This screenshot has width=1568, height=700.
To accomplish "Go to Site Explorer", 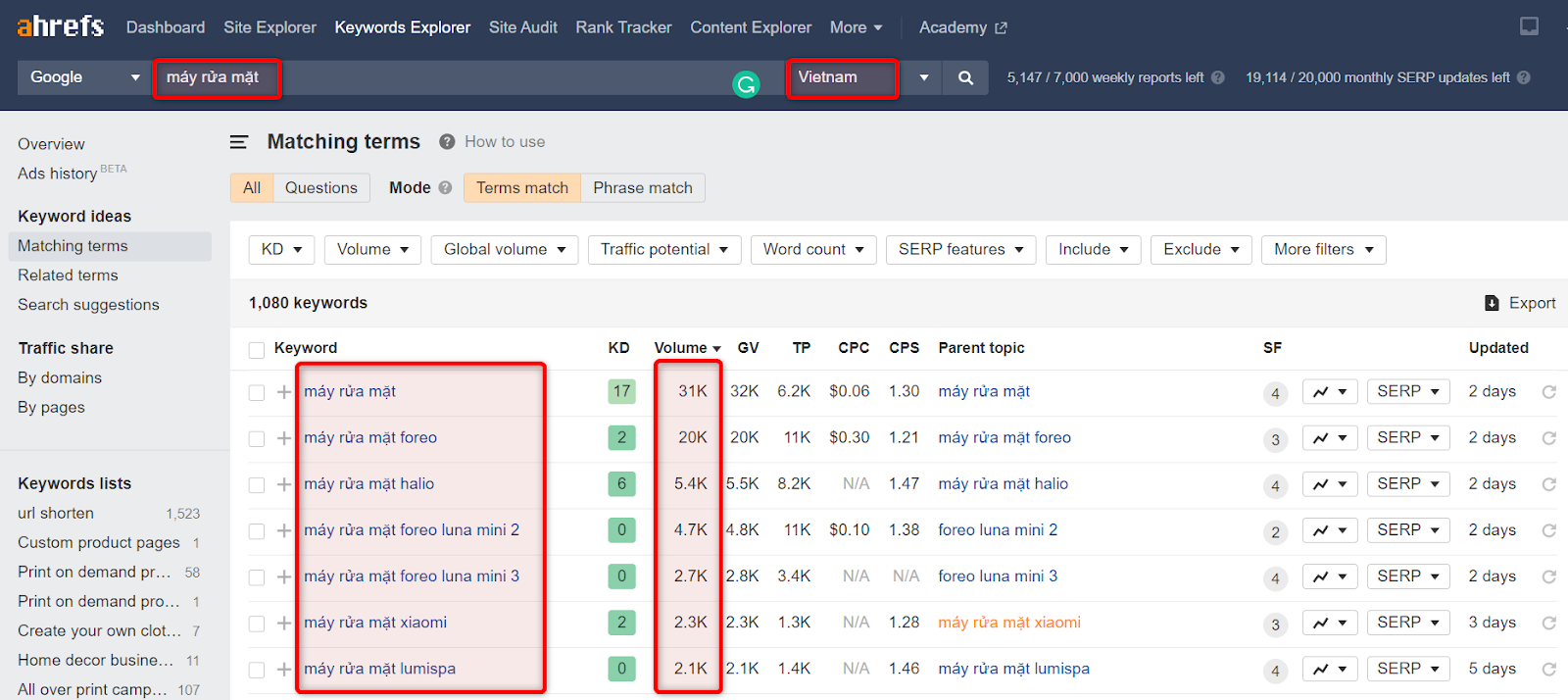I will click(x=269, y=27).
